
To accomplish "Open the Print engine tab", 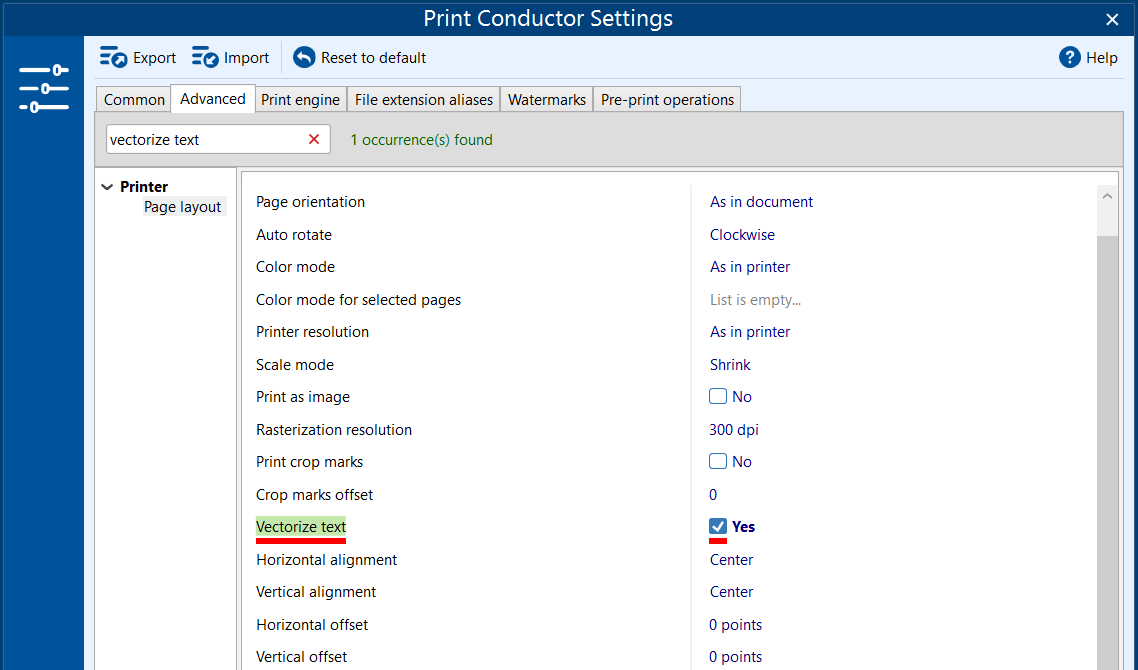I will click(301, 100).
